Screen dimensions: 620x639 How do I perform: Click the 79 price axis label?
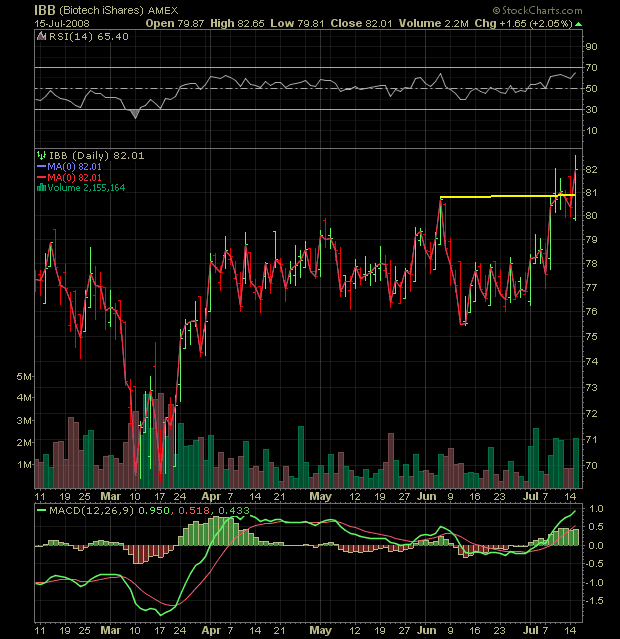(x=591, y=240)
